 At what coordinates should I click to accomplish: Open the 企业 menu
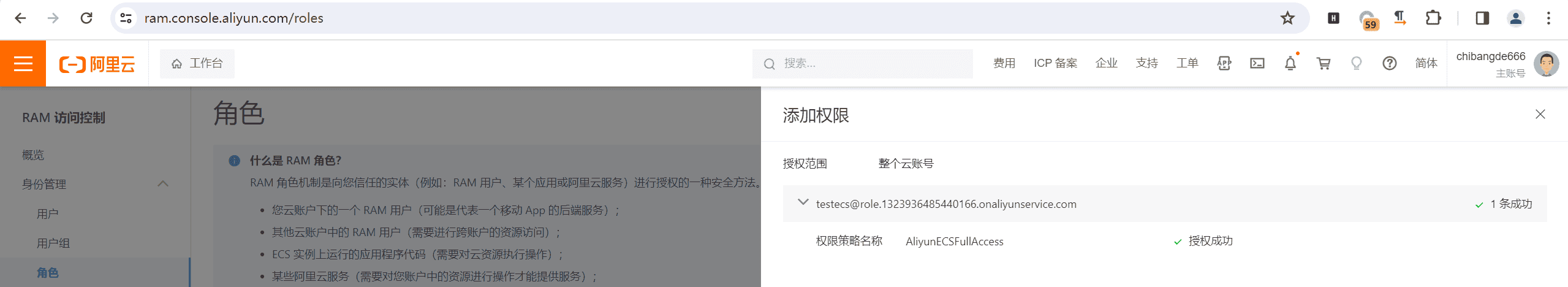1106,63
